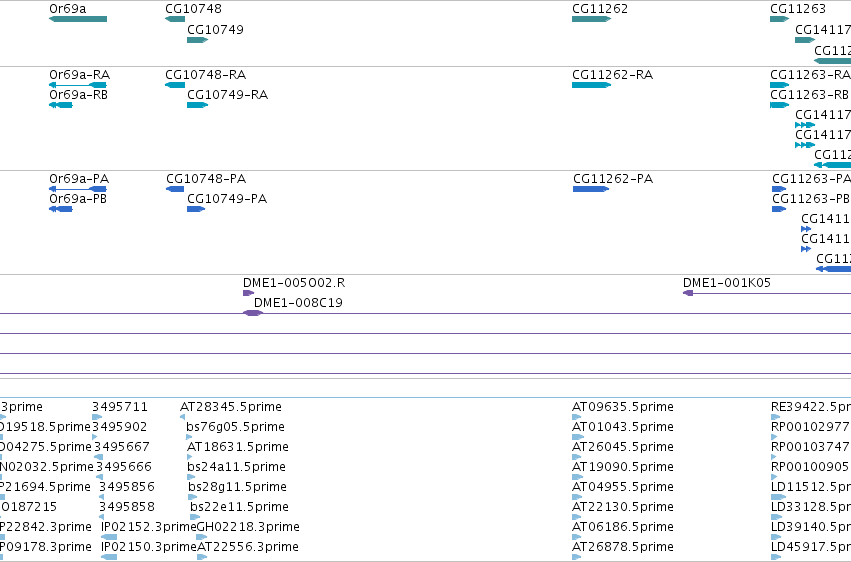Click the RE39422.5prime EST arrow
This screenshot has width=851, height=562.
[776, 417]
